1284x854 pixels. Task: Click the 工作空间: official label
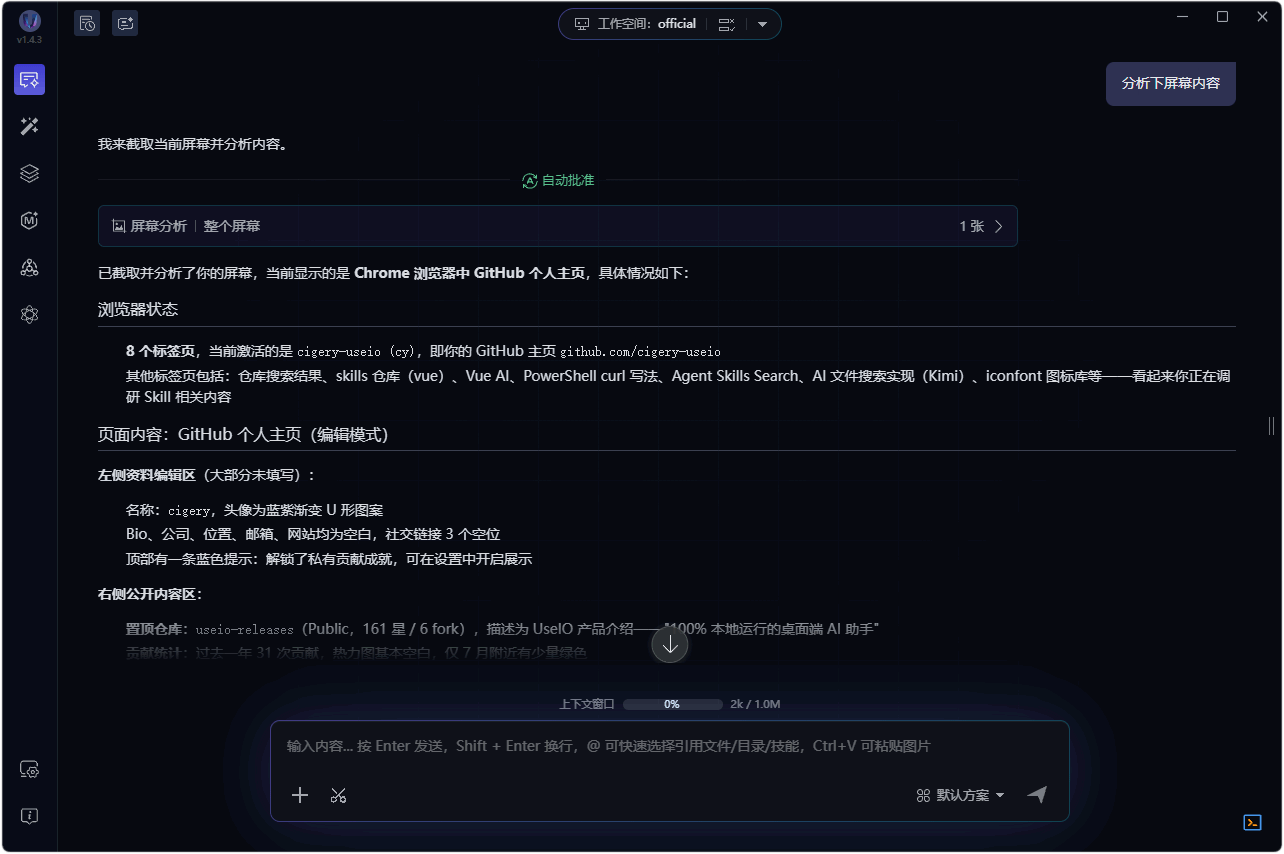tap(647, 24)
